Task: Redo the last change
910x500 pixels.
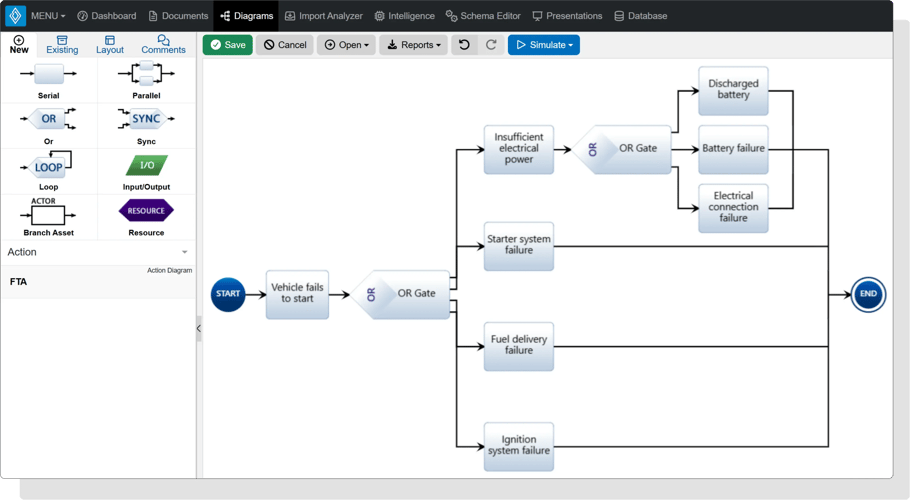Action: tap(491, 45)
